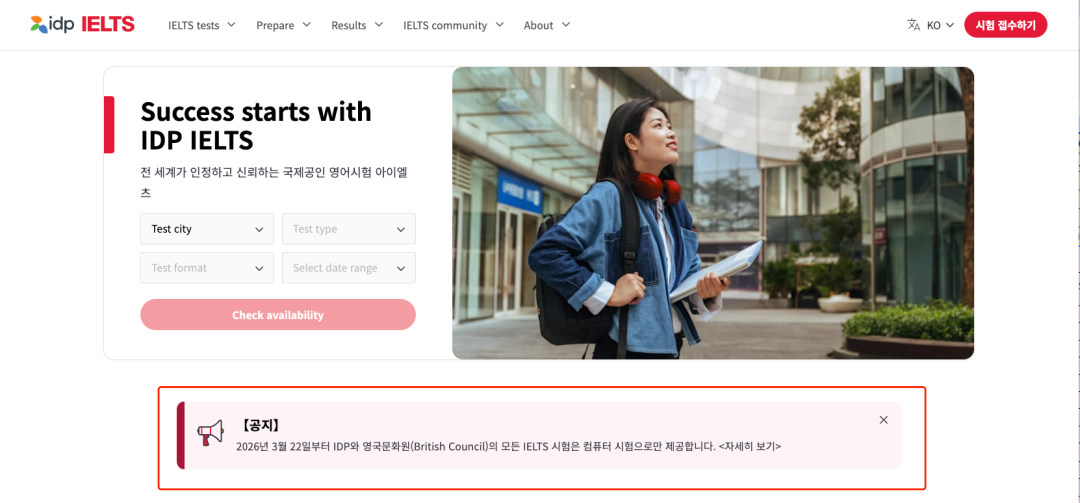Open the IELTS community menu
1080x503 pixels.
click(445, 25)
